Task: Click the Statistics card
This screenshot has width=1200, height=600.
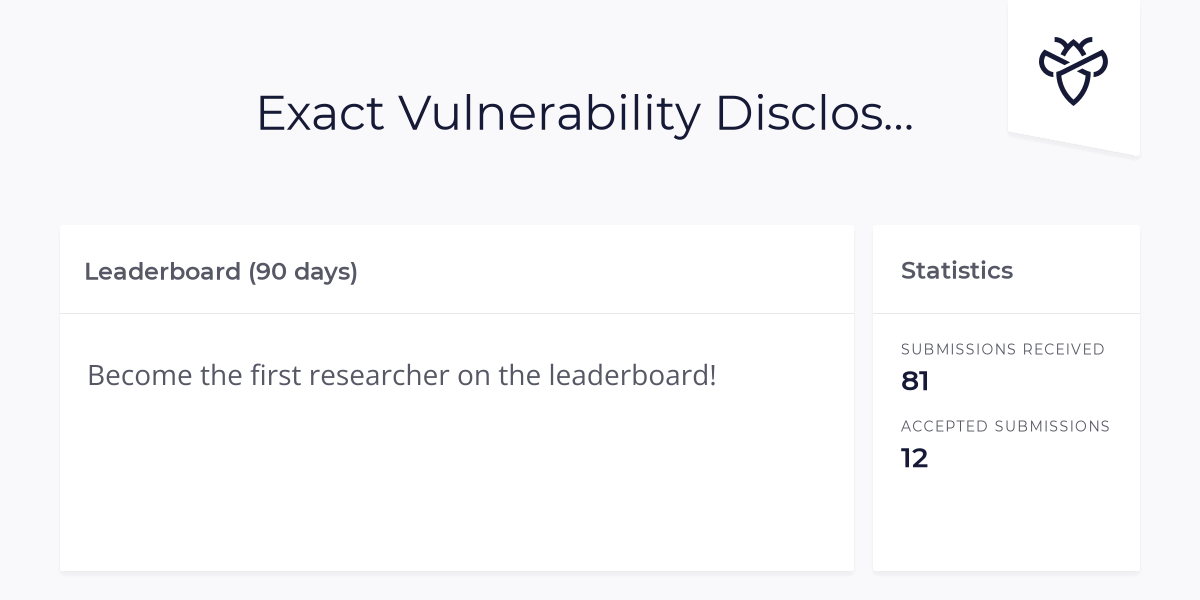Action: (x=1006, y=395)
